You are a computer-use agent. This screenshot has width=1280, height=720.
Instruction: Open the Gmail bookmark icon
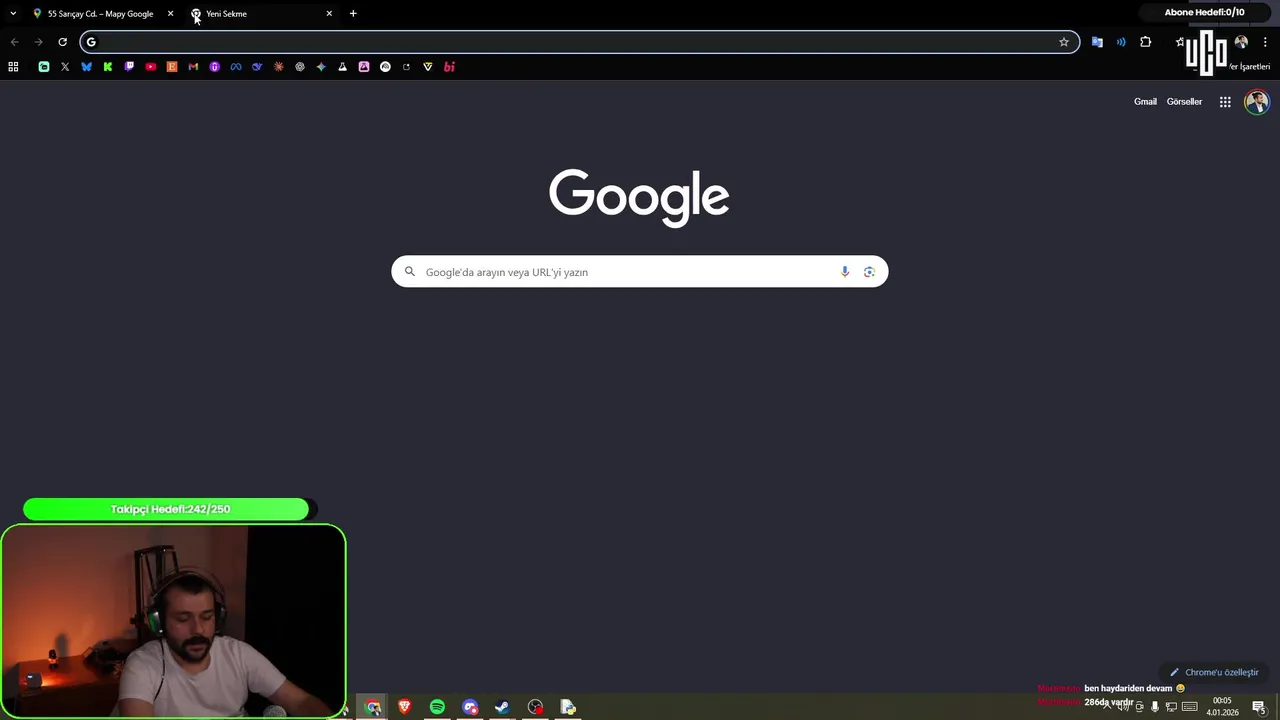click(193, 67)
